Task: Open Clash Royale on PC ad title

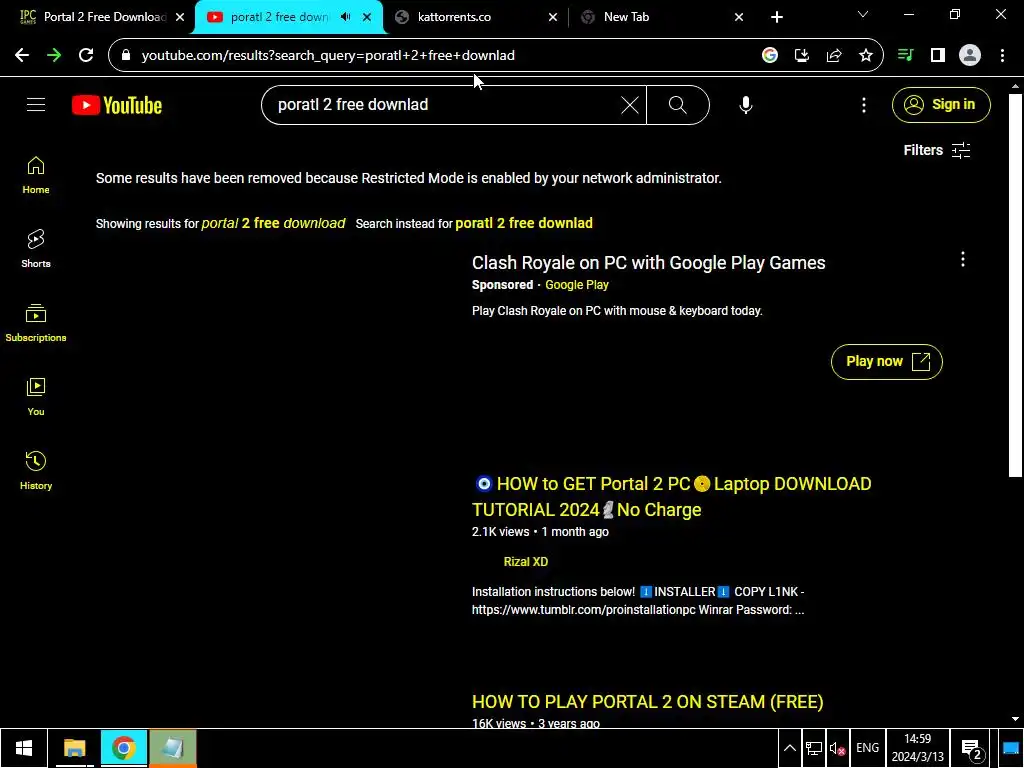Action: tap(648, 263)
